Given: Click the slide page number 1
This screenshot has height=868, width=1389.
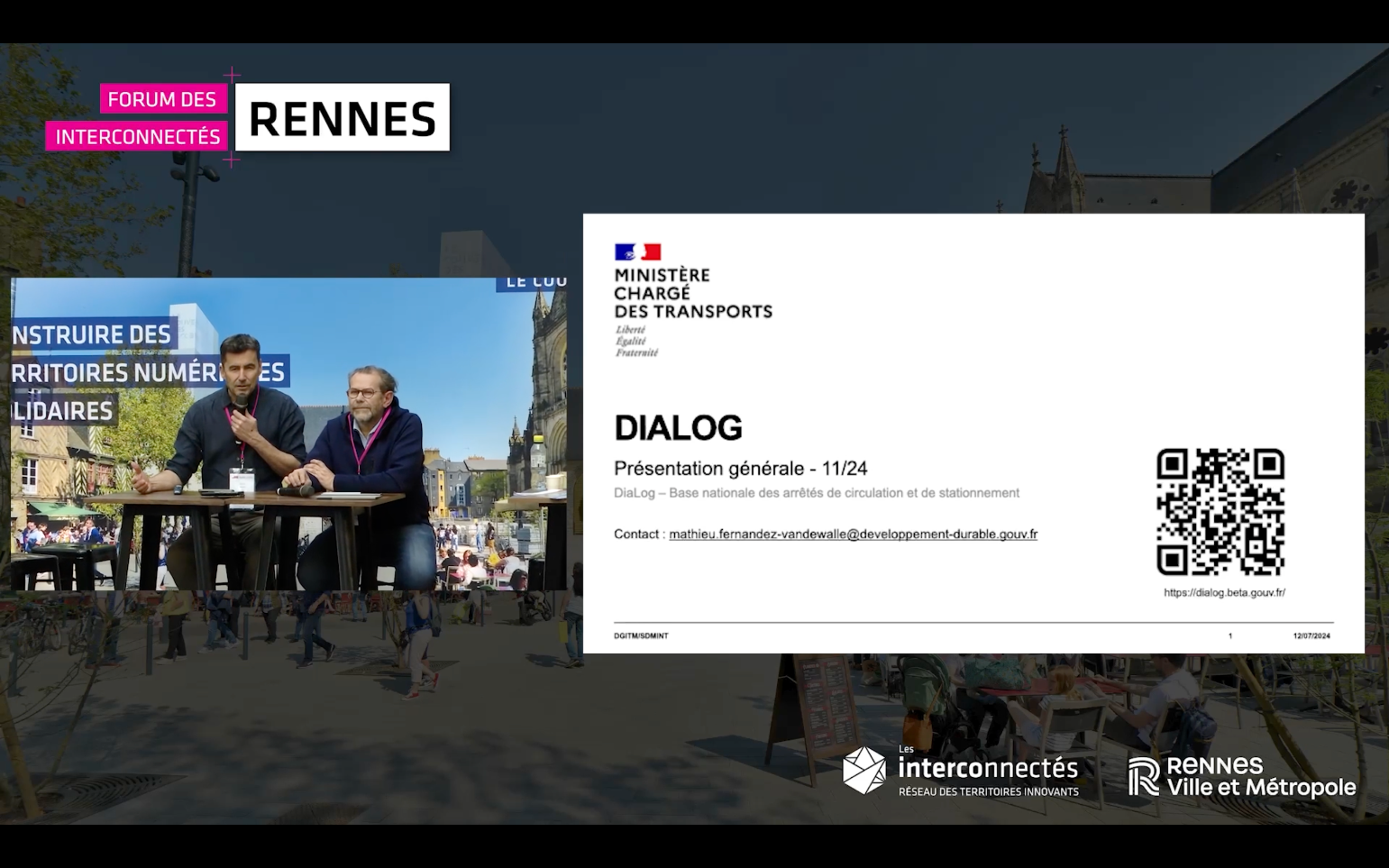Looking at the screenshot, I should pyautogui.click(x=1229, y=635).
